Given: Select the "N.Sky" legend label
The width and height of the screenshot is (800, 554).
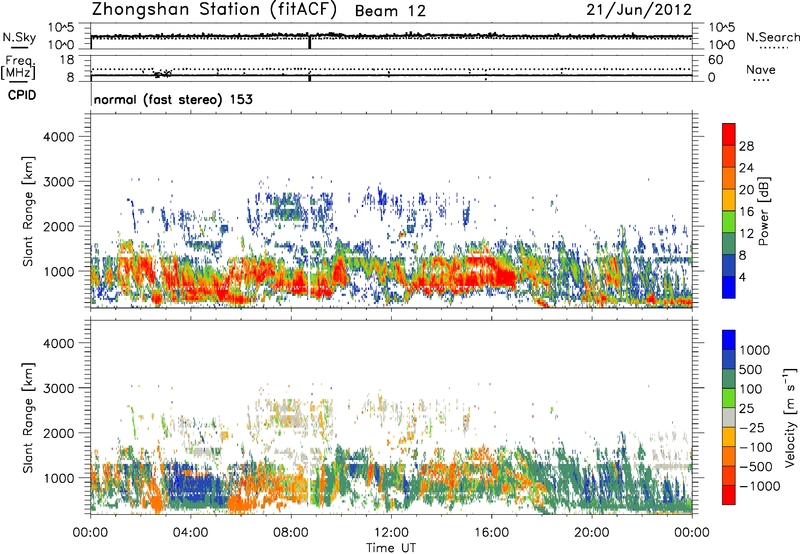Looking at the screenshot, I should click(19, 37).
